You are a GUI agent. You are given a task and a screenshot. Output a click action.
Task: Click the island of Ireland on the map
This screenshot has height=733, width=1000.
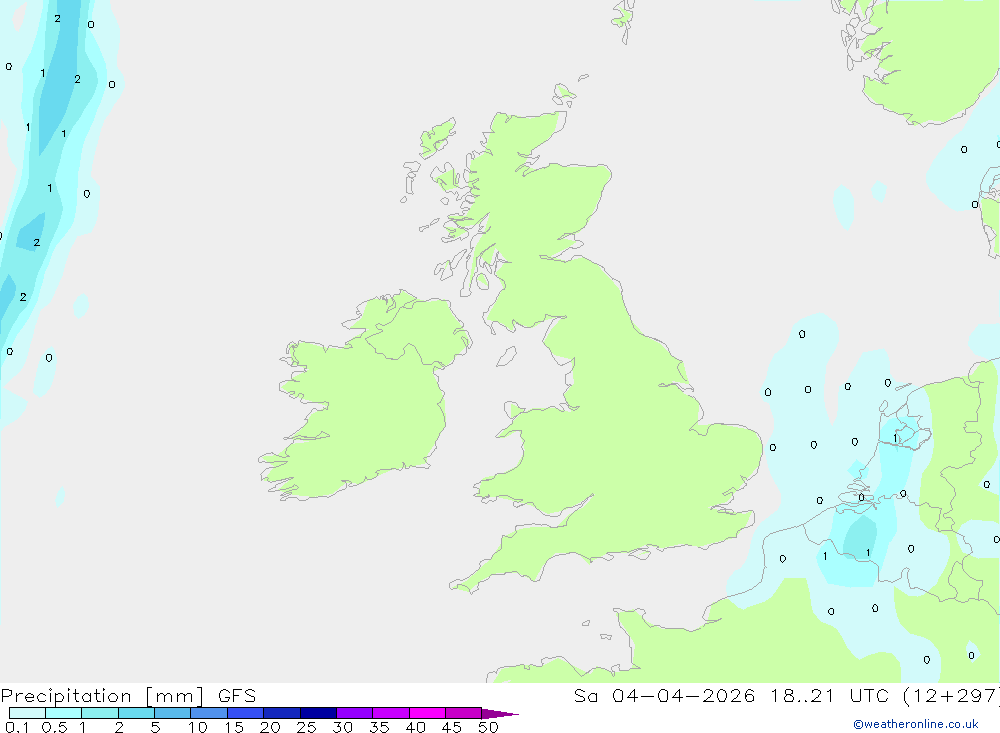pyautogui.click(x=364, y=396)
